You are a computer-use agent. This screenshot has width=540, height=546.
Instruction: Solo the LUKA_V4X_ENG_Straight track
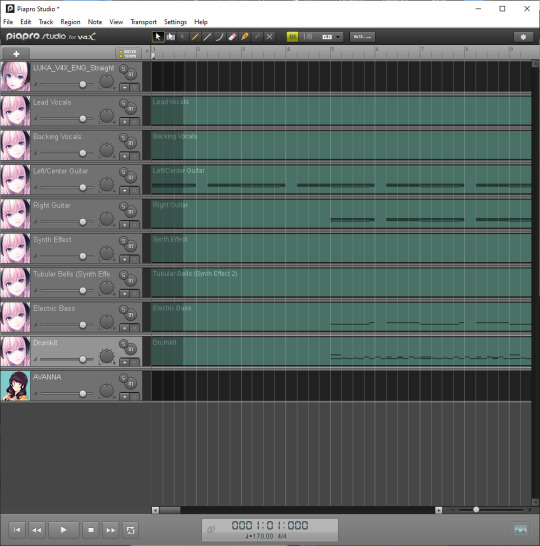coord(123,69)
